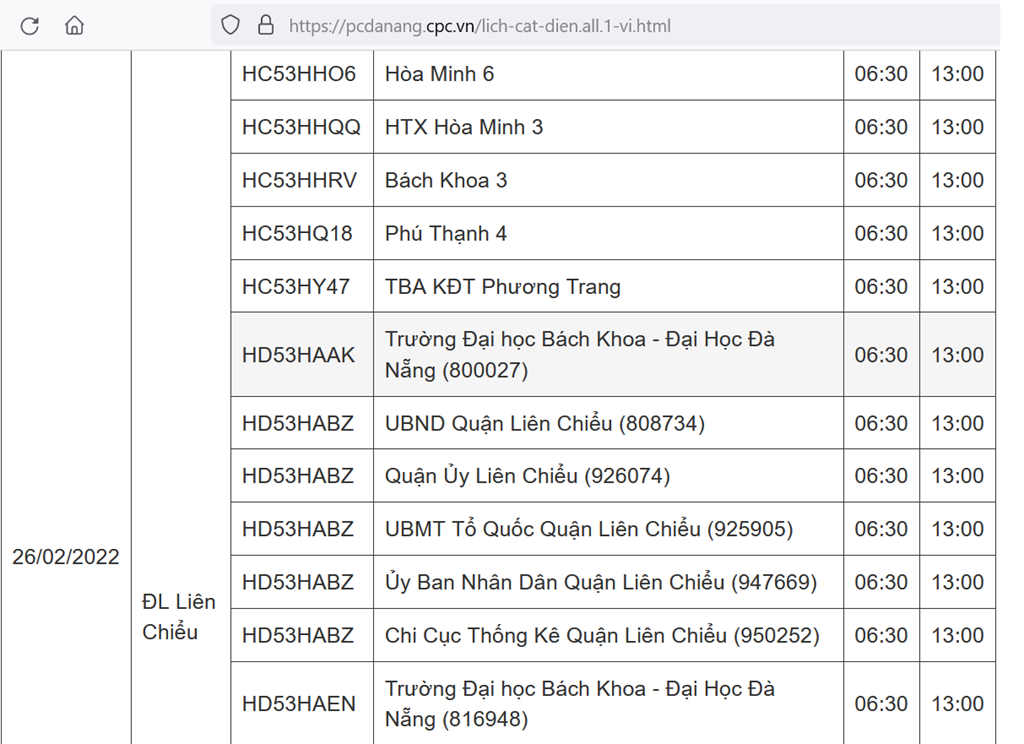1024x744 pixels.
Task: Go to the browser home page icon
Action: 74,25
